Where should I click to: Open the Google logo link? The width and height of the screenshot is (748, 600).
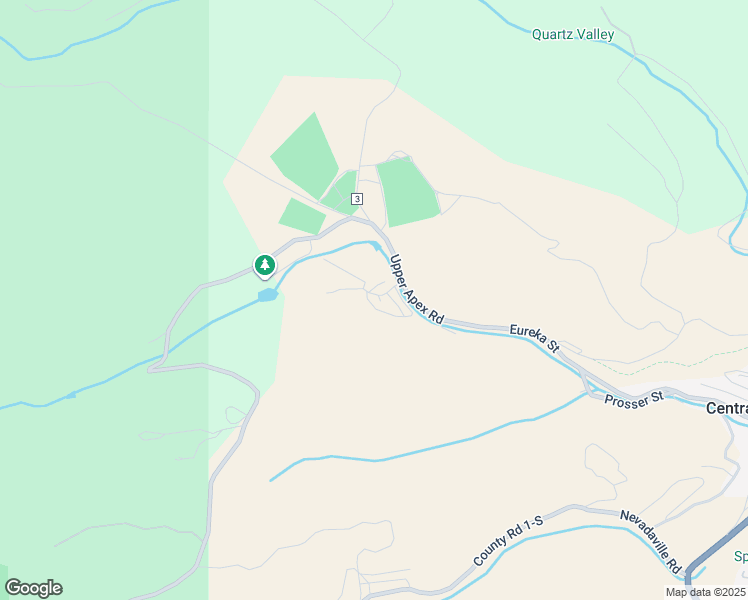tap(33, 588)
